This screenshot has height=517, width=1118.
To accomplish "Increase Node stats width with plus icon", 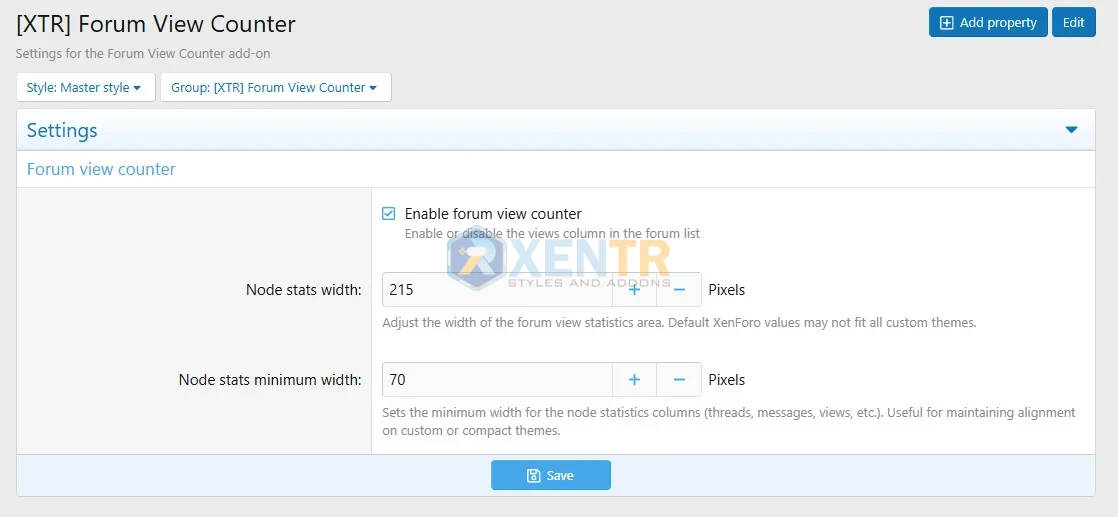I will [634, 290].
